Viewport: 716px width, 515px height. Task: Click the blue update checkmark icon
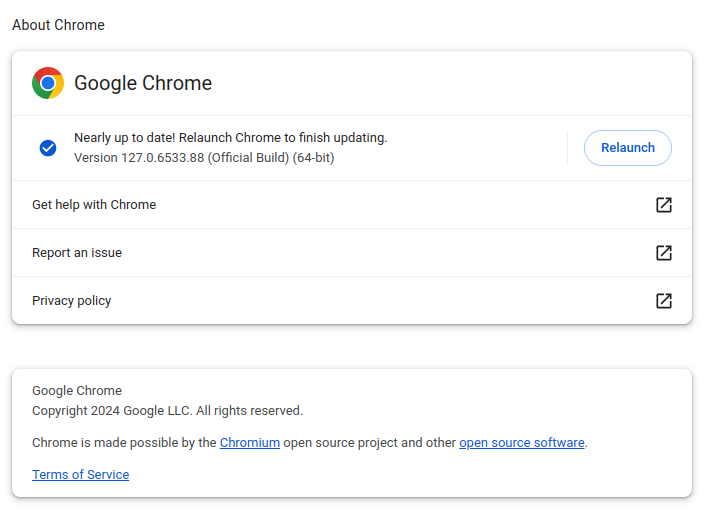coord(48,148)
